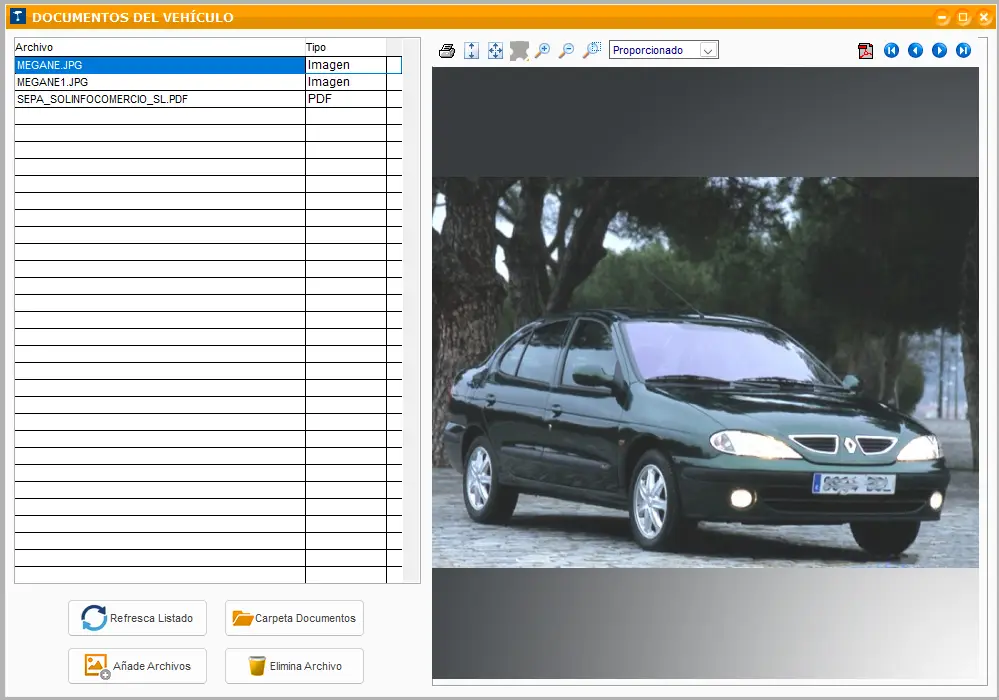Zoom out with the minus magnifier

pos(566,51)
